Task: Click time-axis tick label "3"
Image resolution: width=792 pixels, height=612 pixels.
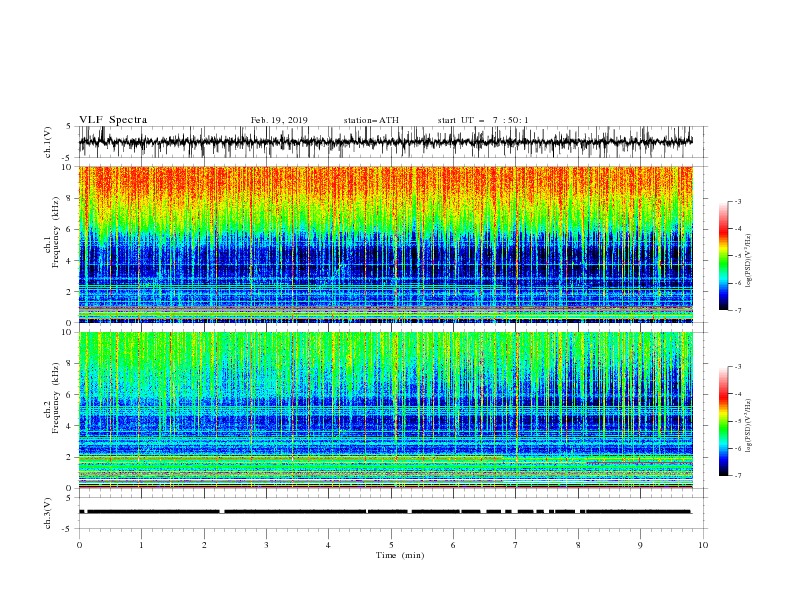Action: tap(266, 545)
